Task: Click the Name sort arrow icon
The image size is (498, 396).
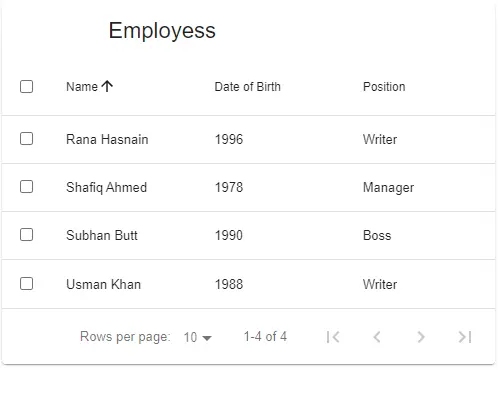Action: pos(107,86)
